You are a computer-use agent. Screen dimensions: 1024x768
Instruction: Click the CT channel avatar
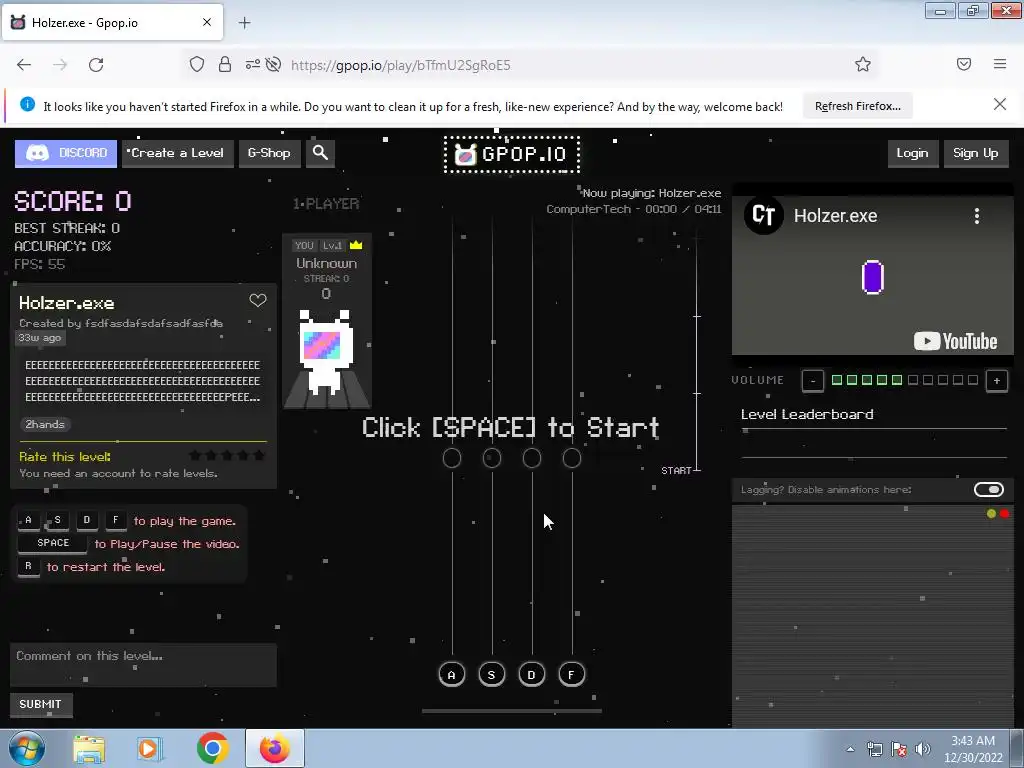tap(763, 215)
